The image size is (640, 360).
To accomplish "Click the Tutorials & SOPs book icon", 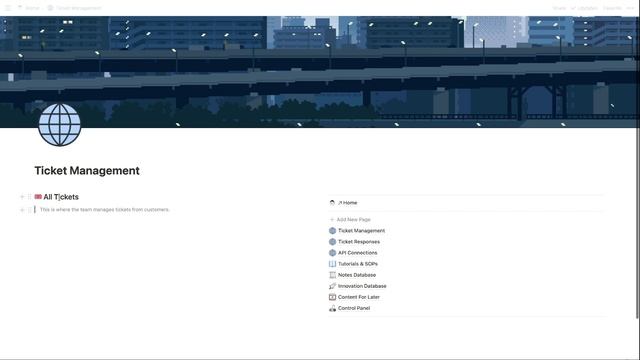I will 332,264.
